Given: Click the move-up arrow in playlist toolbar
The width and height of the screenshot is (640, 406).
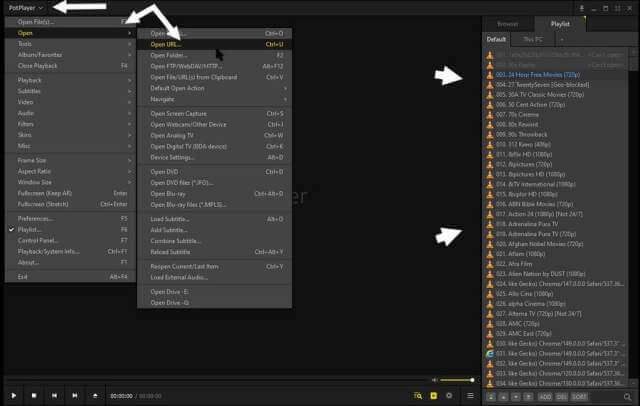Looking at the screenshot, I should tap(503, 397).
